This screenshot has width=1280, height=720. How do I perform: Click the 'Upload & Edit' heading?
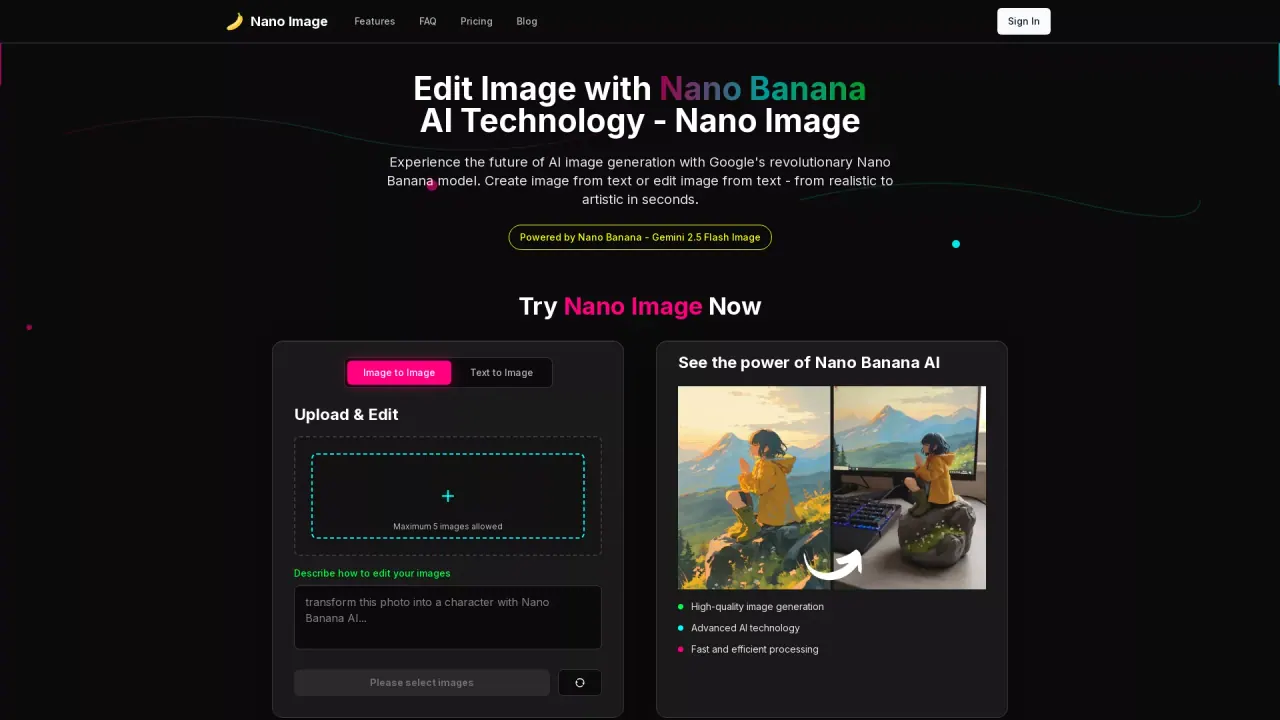(346, 414)
